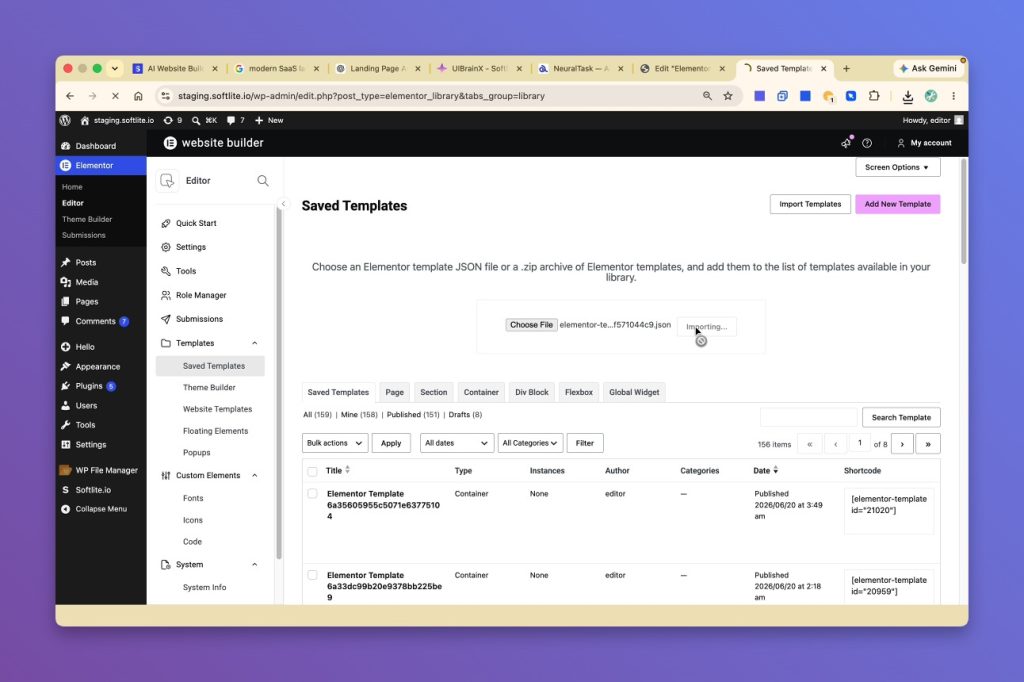Click the page vertical scrollbar
Screen dimensions: 1024x682
click(963, 212)
